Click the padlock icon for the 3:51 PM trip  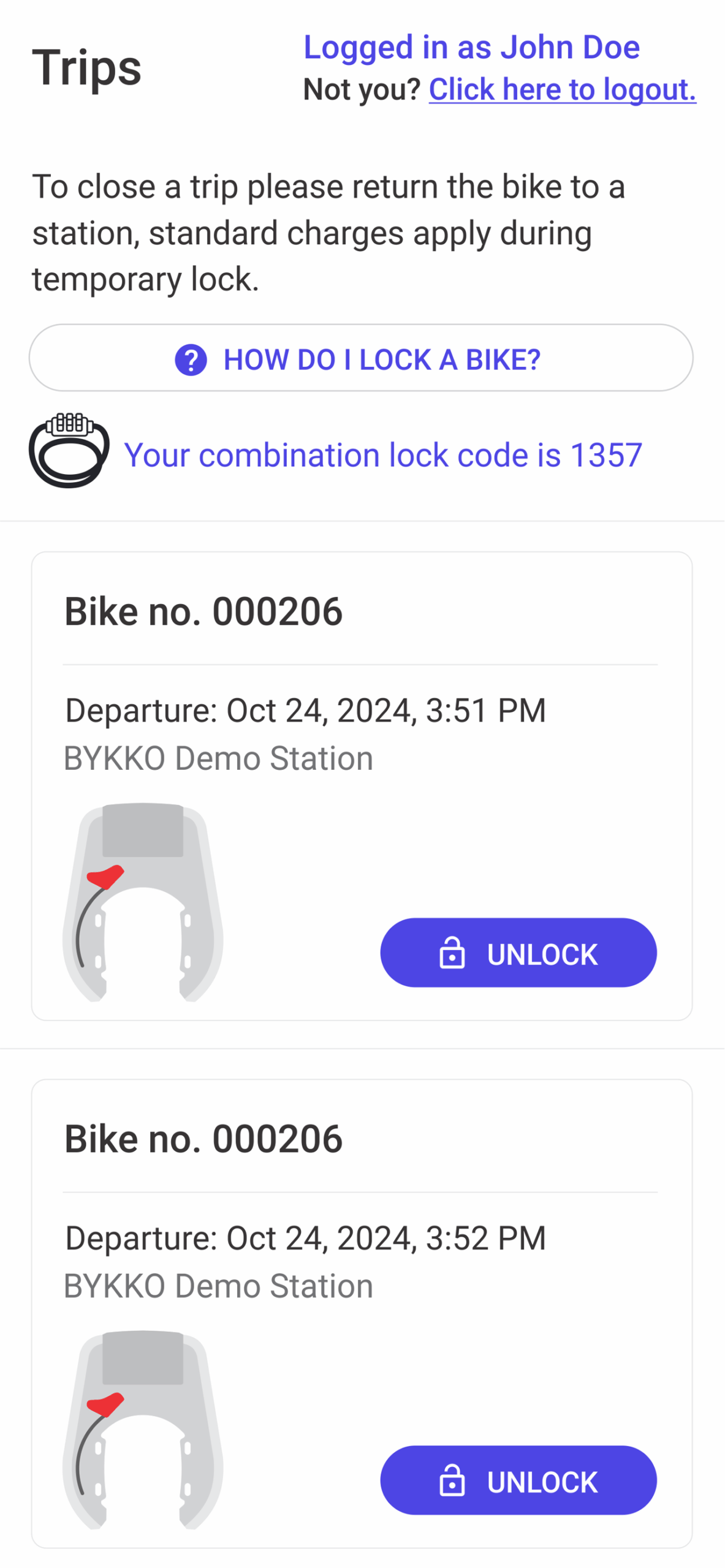452,953
